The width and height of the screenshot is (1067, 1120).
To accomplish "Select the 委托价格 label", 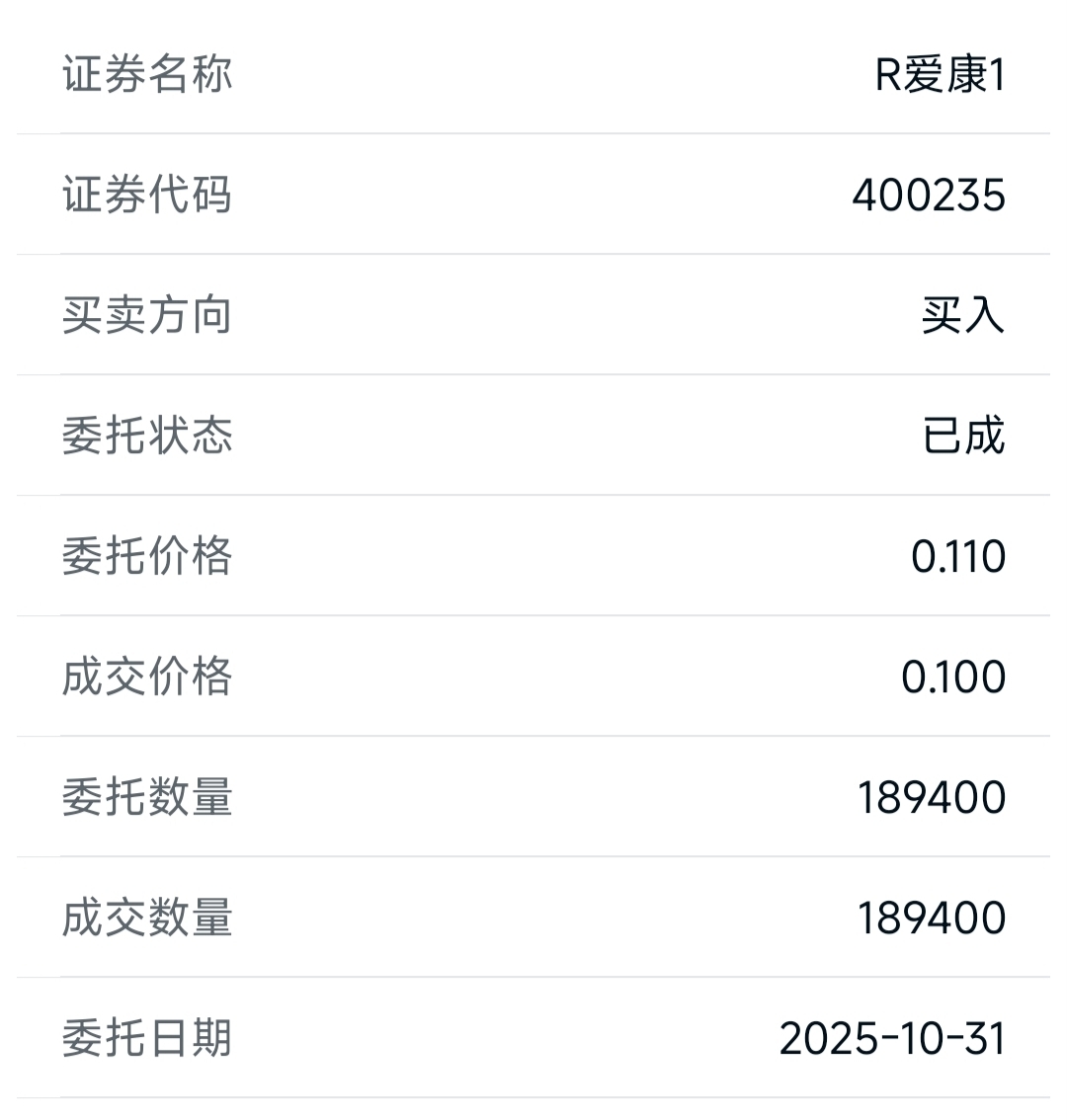I will point(147,556).
